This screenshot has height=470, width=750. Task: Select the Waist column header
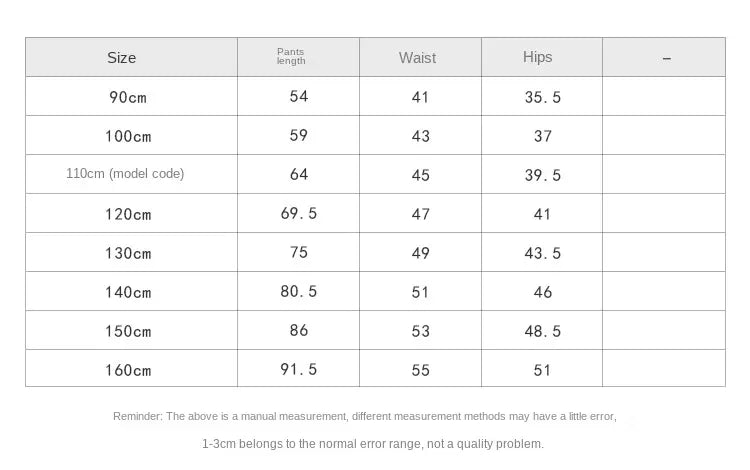click(x=417, y=58)
